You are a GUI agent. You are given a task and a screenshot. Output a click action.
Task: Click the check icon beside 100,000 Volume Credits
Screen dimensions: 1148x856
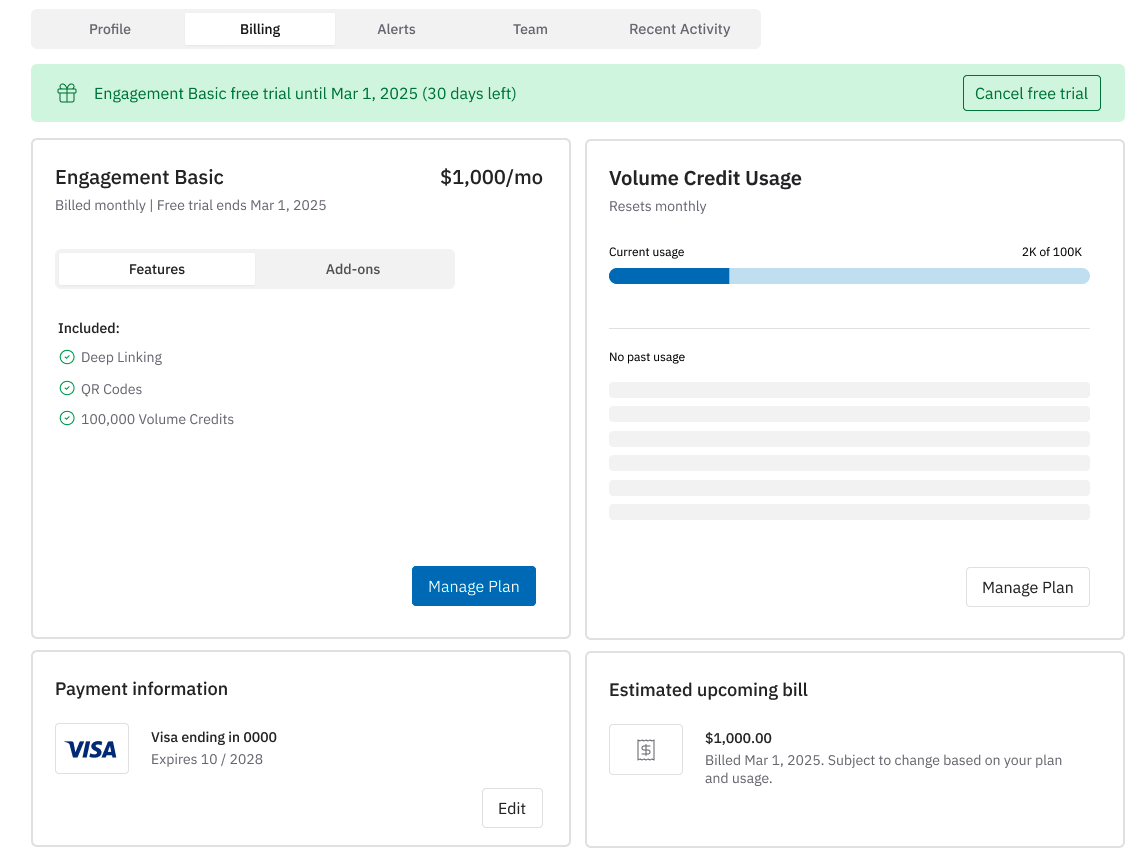pos(67,419)
